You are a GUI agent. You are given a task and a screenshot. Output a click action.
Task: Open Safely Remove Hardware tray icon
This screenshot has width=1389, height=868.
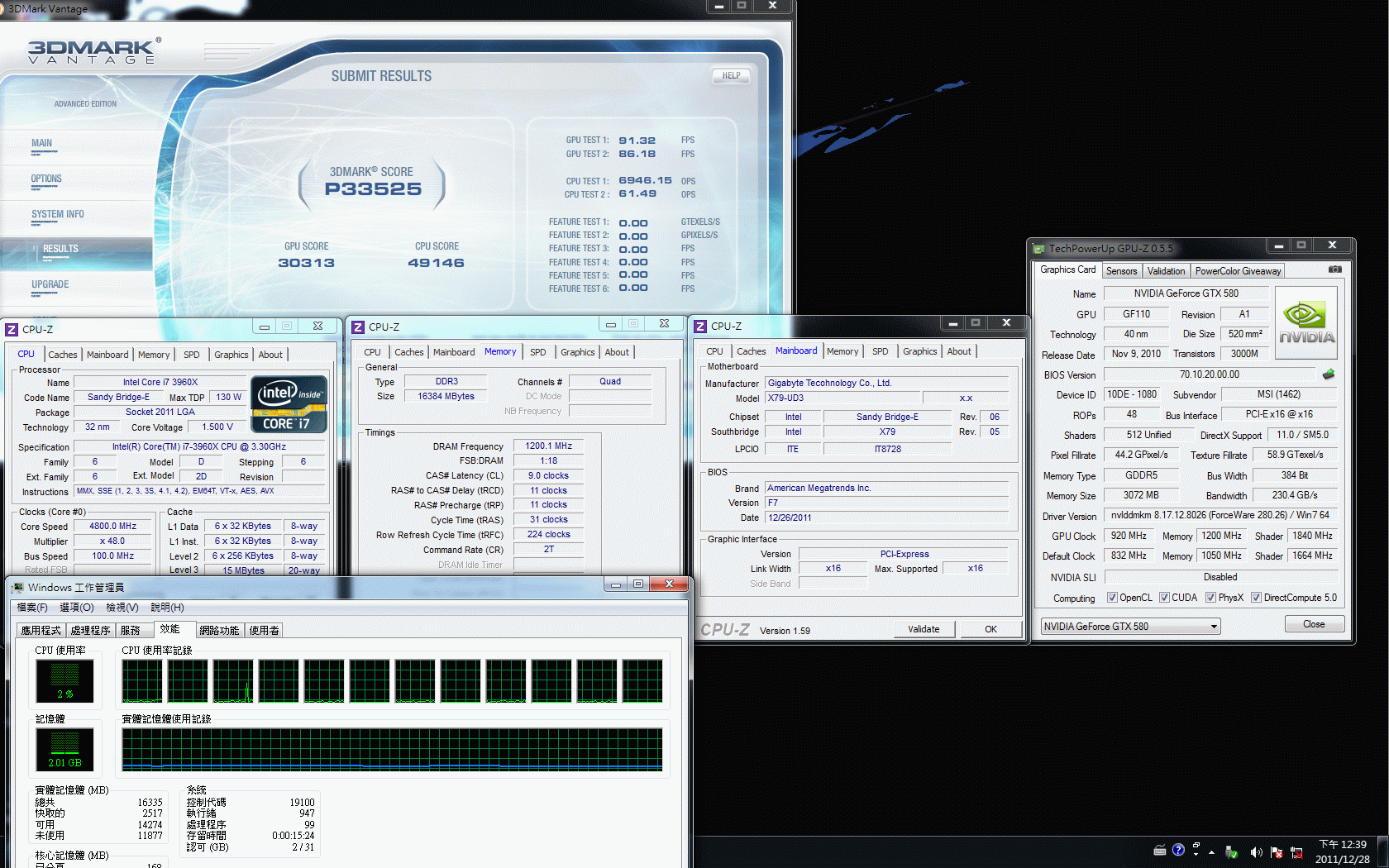click(1231, 852)
